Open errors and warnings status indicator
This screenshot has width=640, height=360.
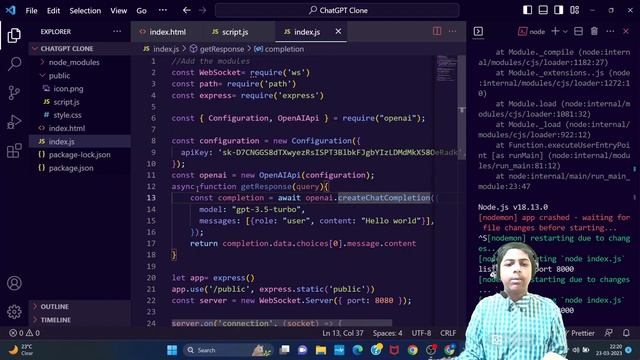coord(24,333)
